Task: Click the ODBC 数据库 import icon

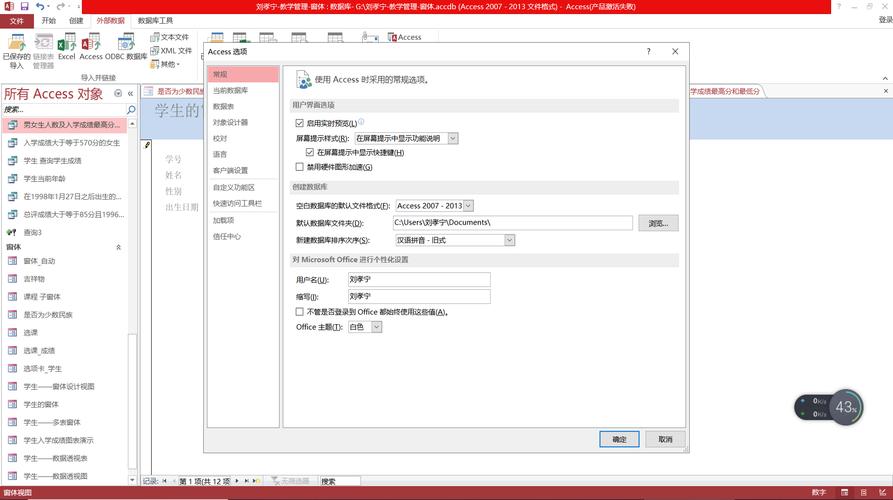Action: pyautogui.click(x=126, y=47)
